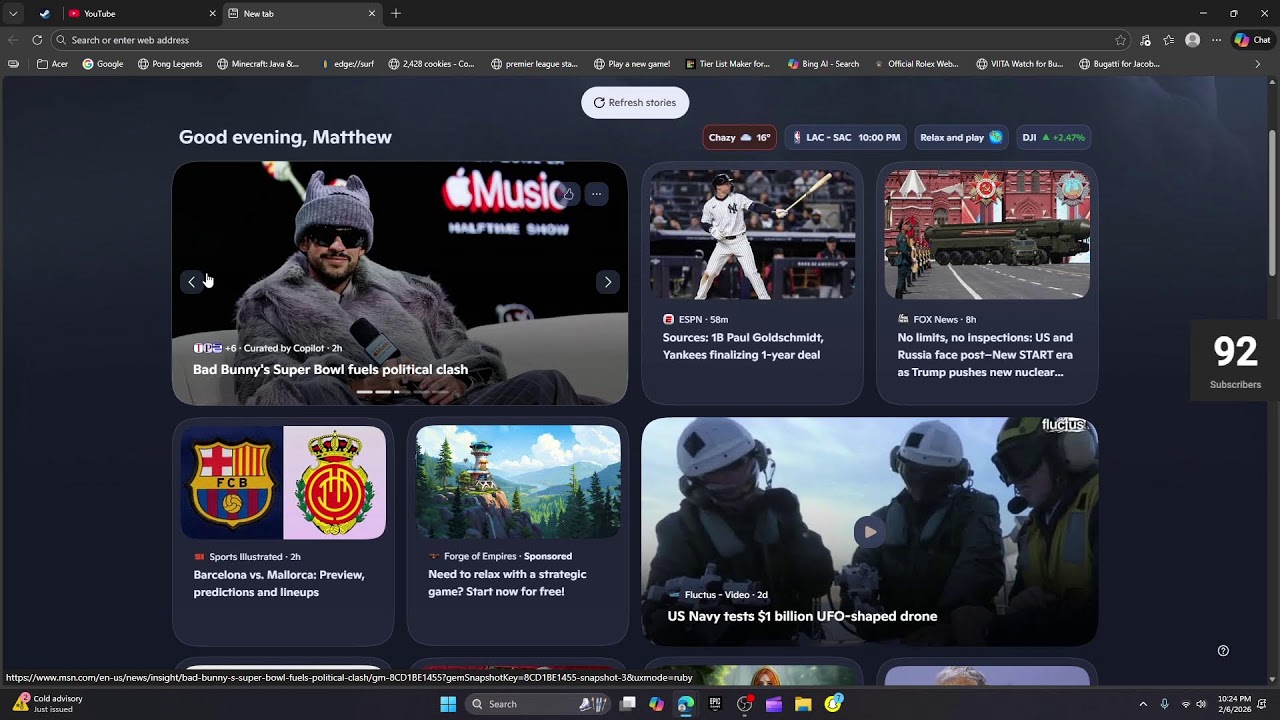Like the Bad Bunny story with thumbs up

(x=568, y=194)
